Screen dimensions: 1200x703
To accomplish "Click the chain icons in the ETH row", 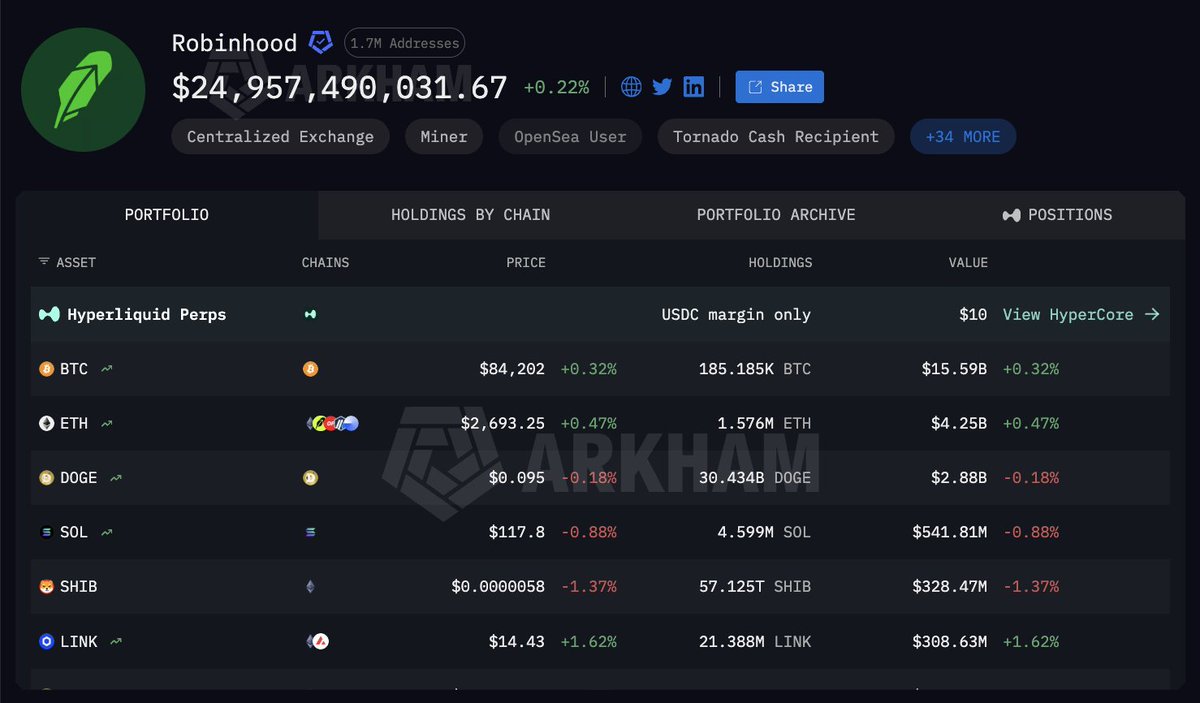I will [332, 423].
